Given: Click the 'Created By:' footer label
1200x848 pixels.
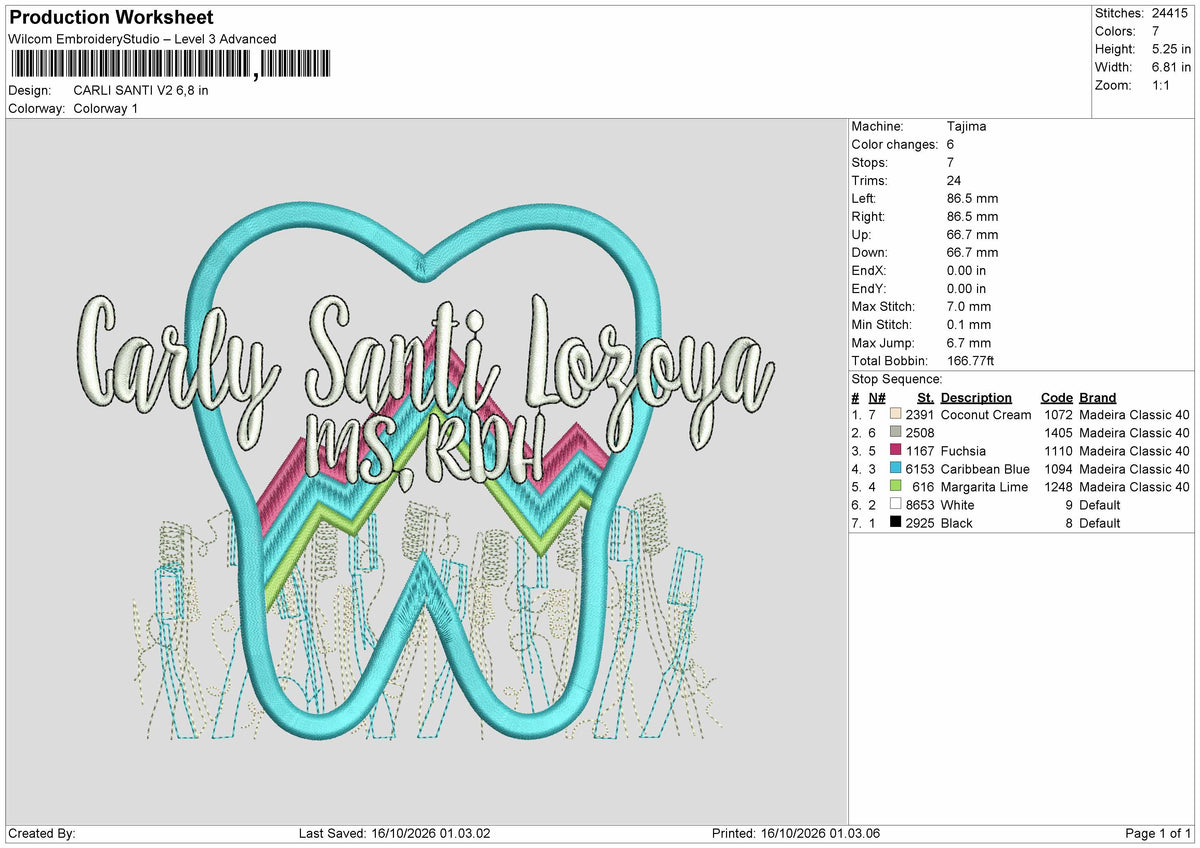Looking at the screenshot, I should [42, 833].
